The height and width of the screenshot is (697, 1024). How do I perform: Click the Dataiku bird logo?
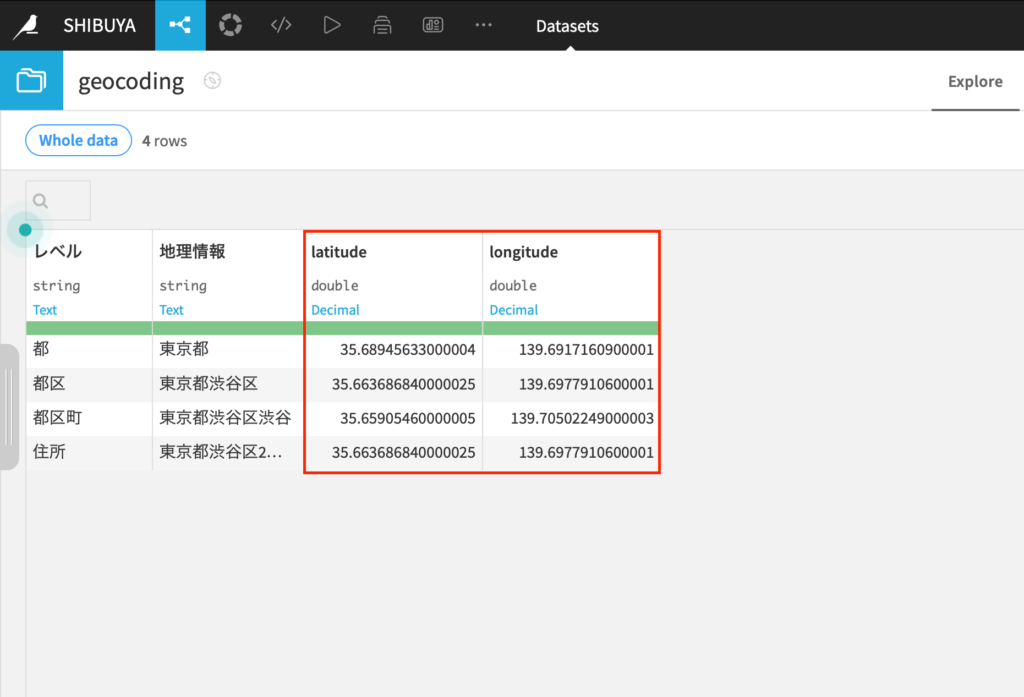pyautogui.click(x=27, y=25)
